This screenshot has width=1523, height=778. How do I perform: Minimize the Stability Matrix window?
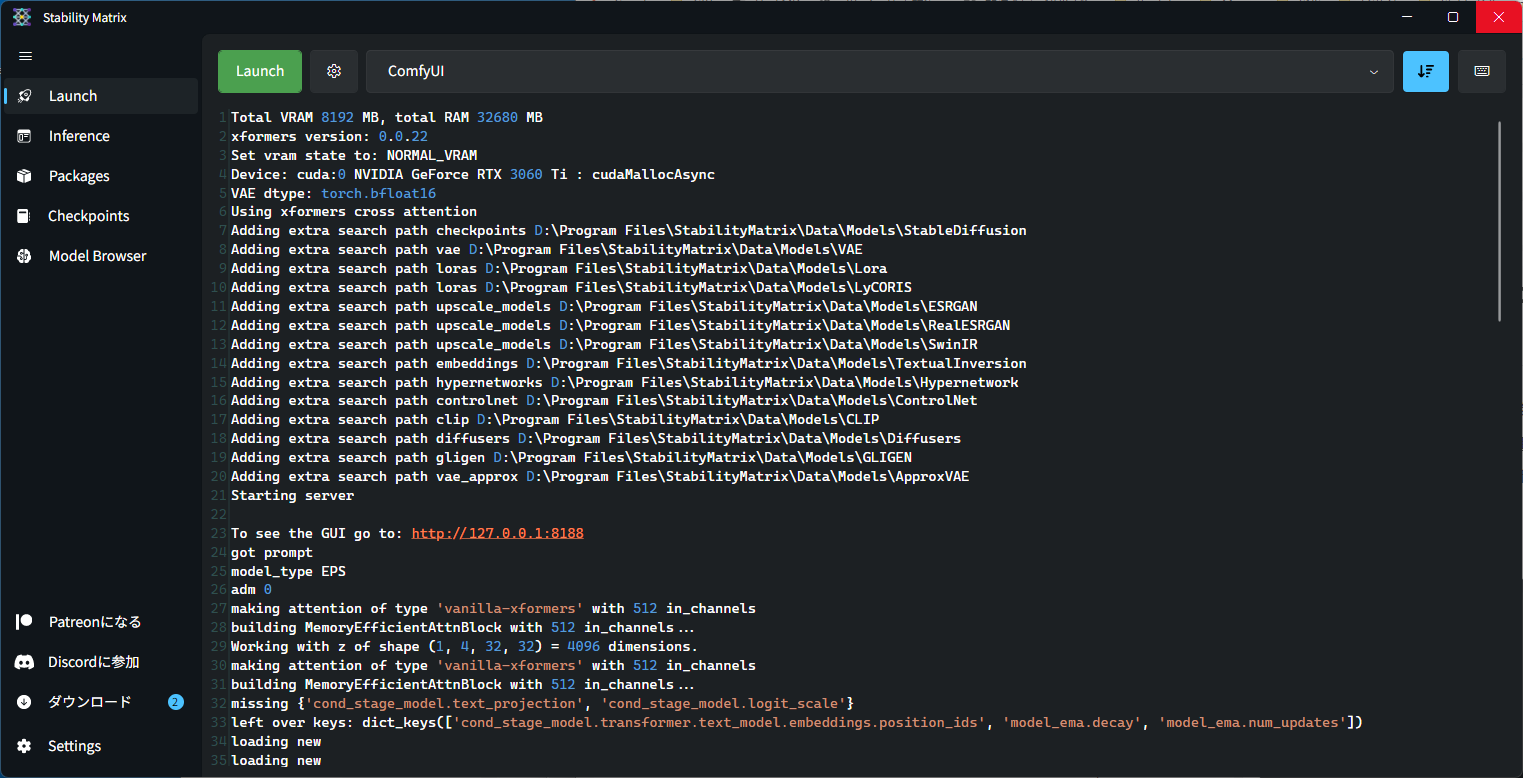[1408, 17]
